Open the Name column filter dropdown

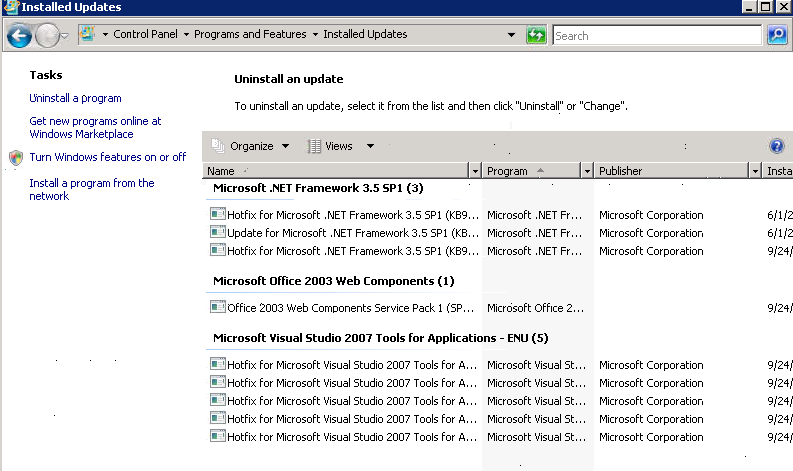click(475, 171)
